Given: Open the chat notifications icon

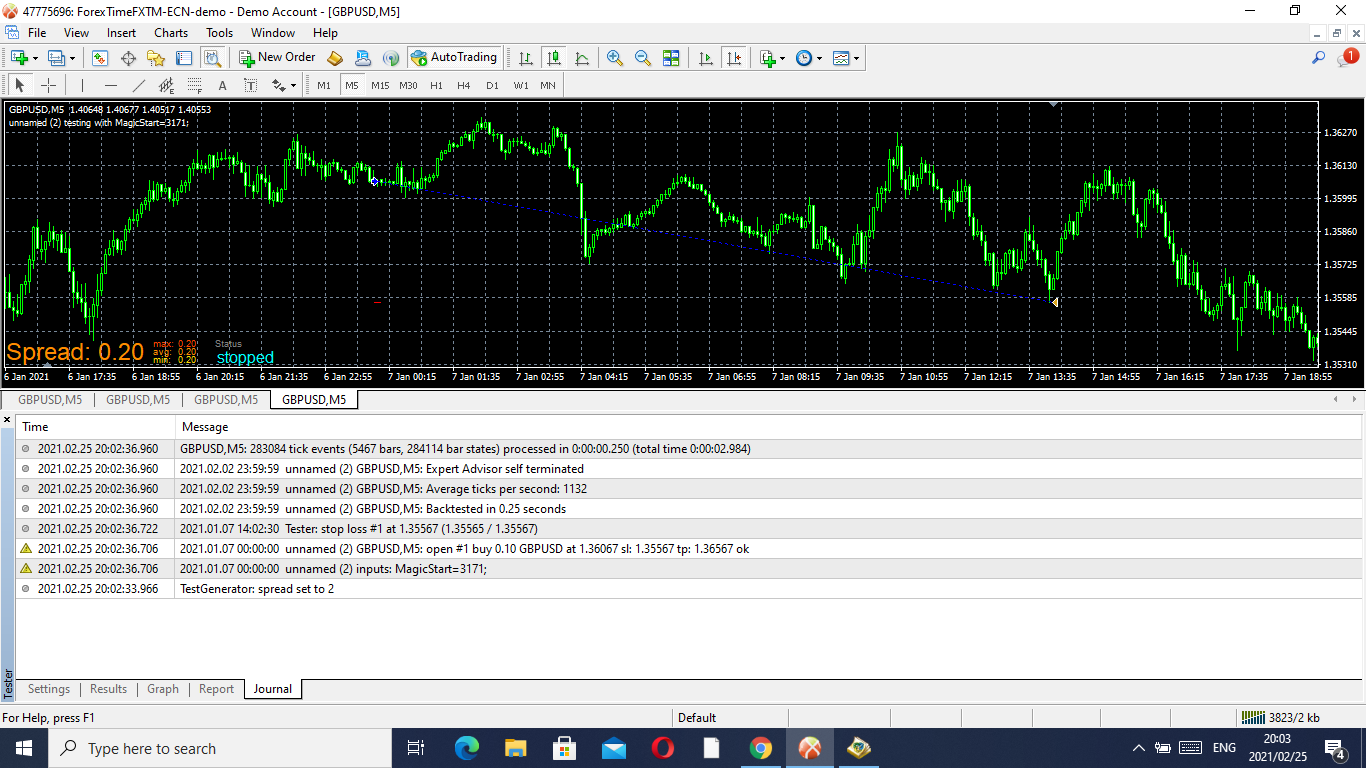Looking at the screenshot, I should pos(1346,58).
